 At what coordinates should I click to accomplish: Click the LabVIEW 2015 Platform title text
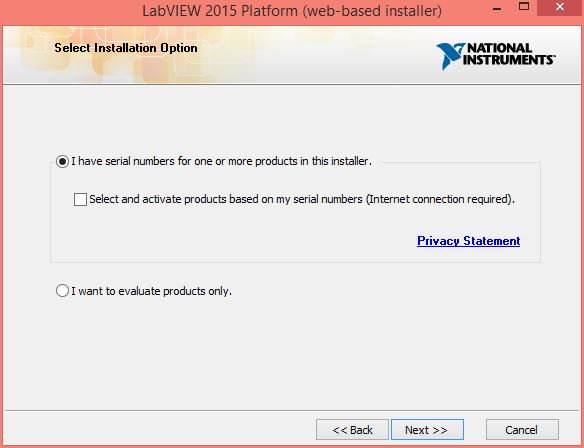coord(292,10)
